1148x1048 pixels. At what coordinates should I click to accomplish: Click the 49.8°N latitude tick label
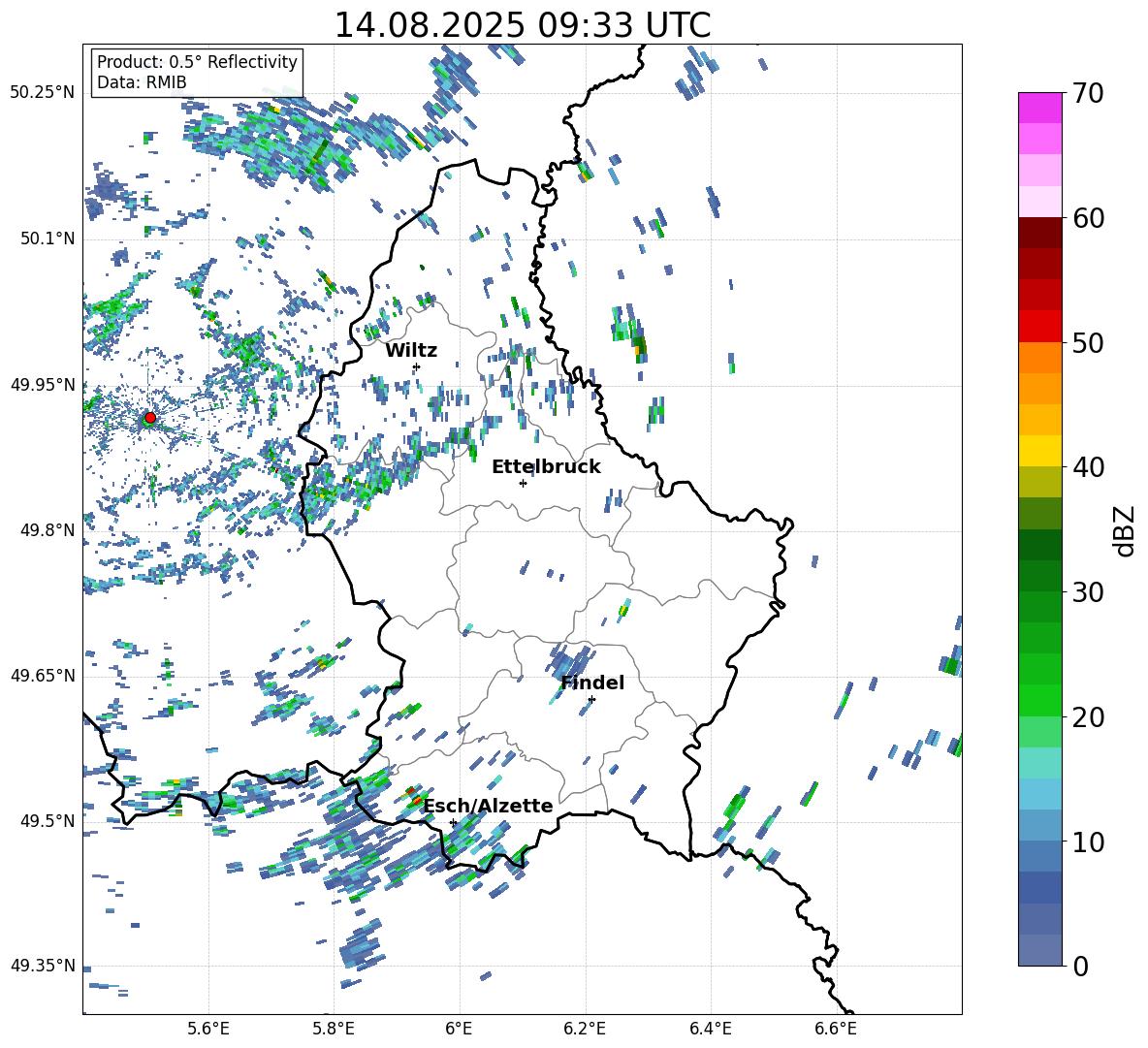point(48,529)
